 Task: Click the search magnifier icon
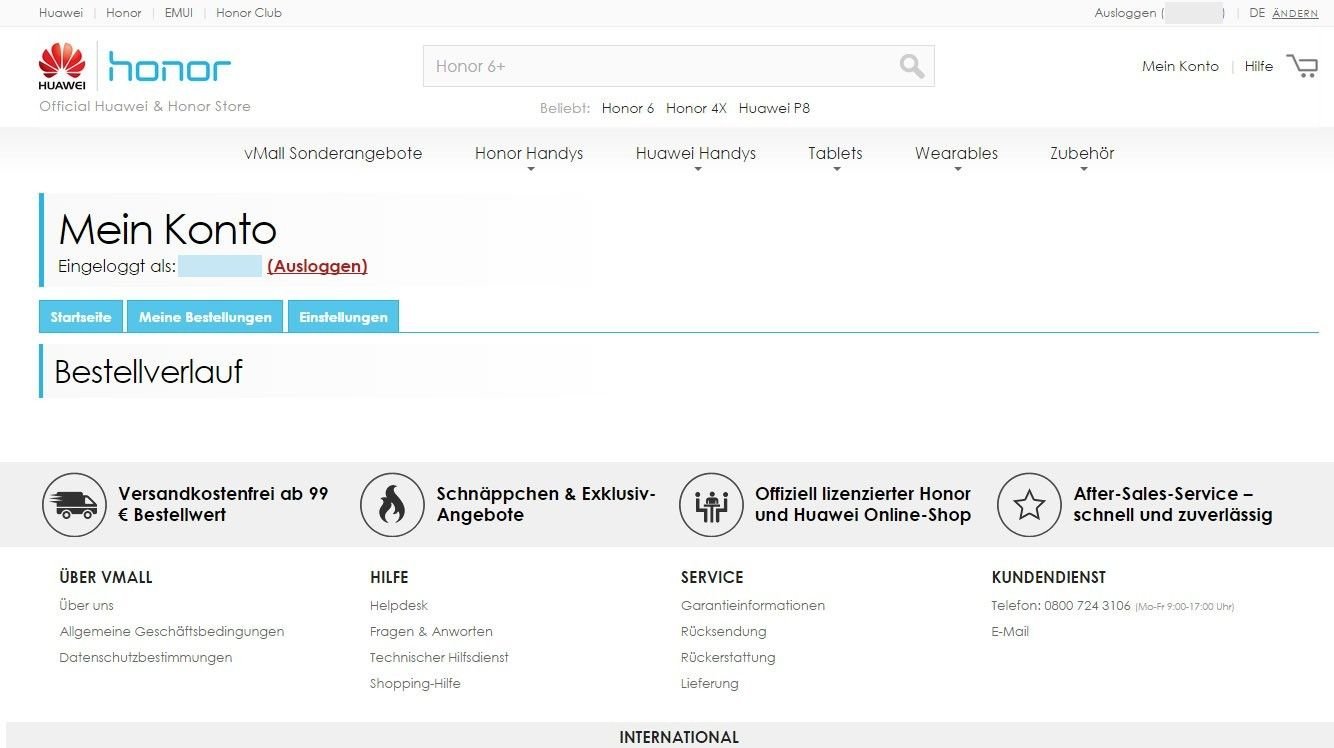tap(911, 66)
